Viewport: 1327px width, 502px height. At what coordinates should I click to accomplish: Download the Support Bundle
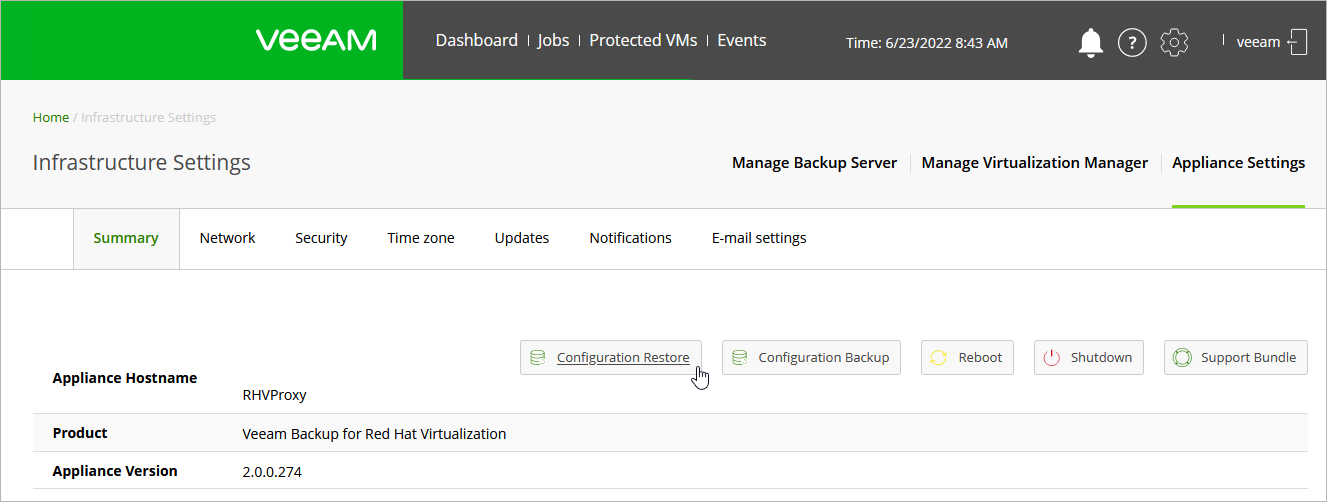[x=1235, y=357]
